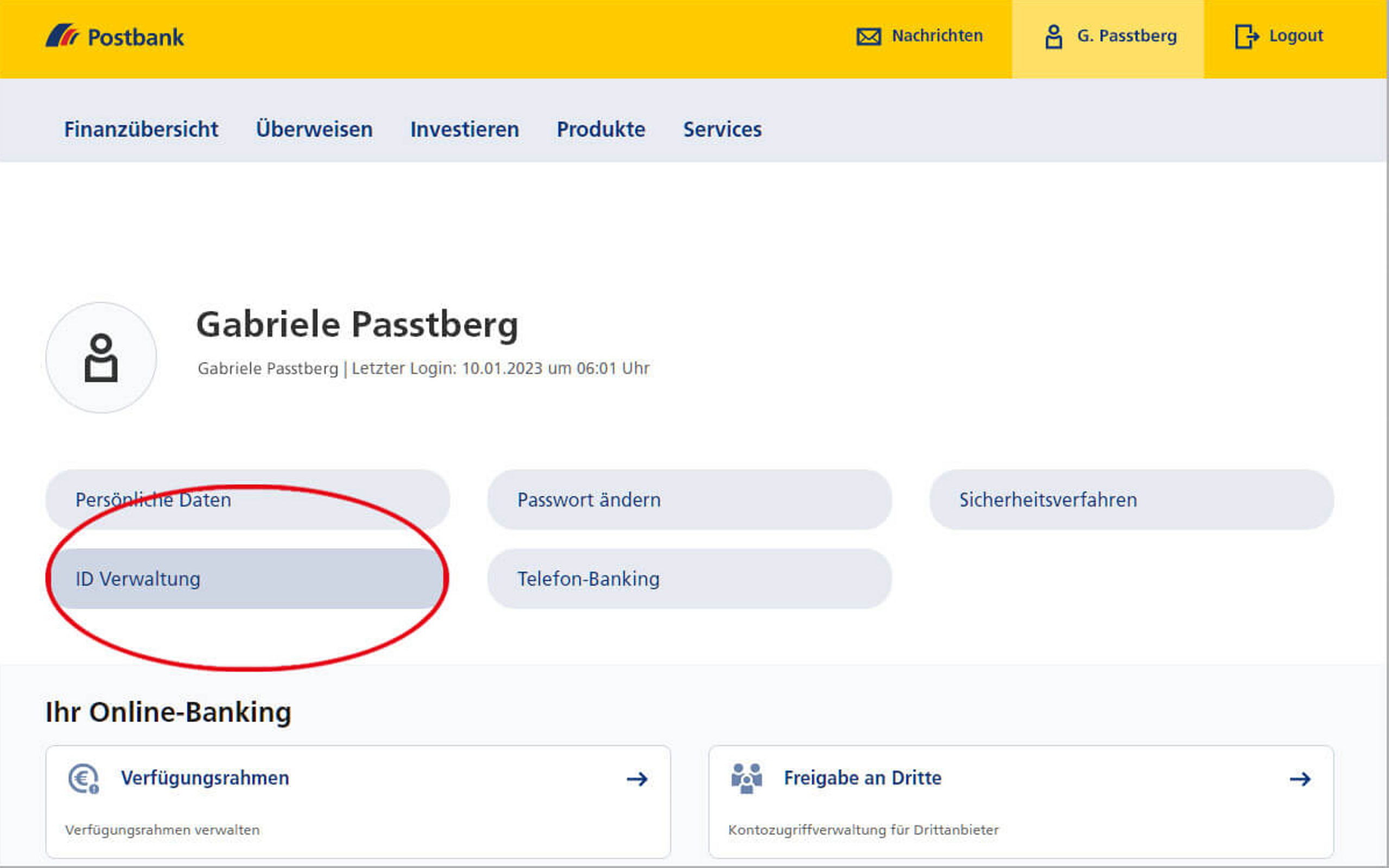Click the arrow on the Verfügungsrahmen card
Image resolution: width=1389 pixels, height=868 pixels.
tap(637, 779)
